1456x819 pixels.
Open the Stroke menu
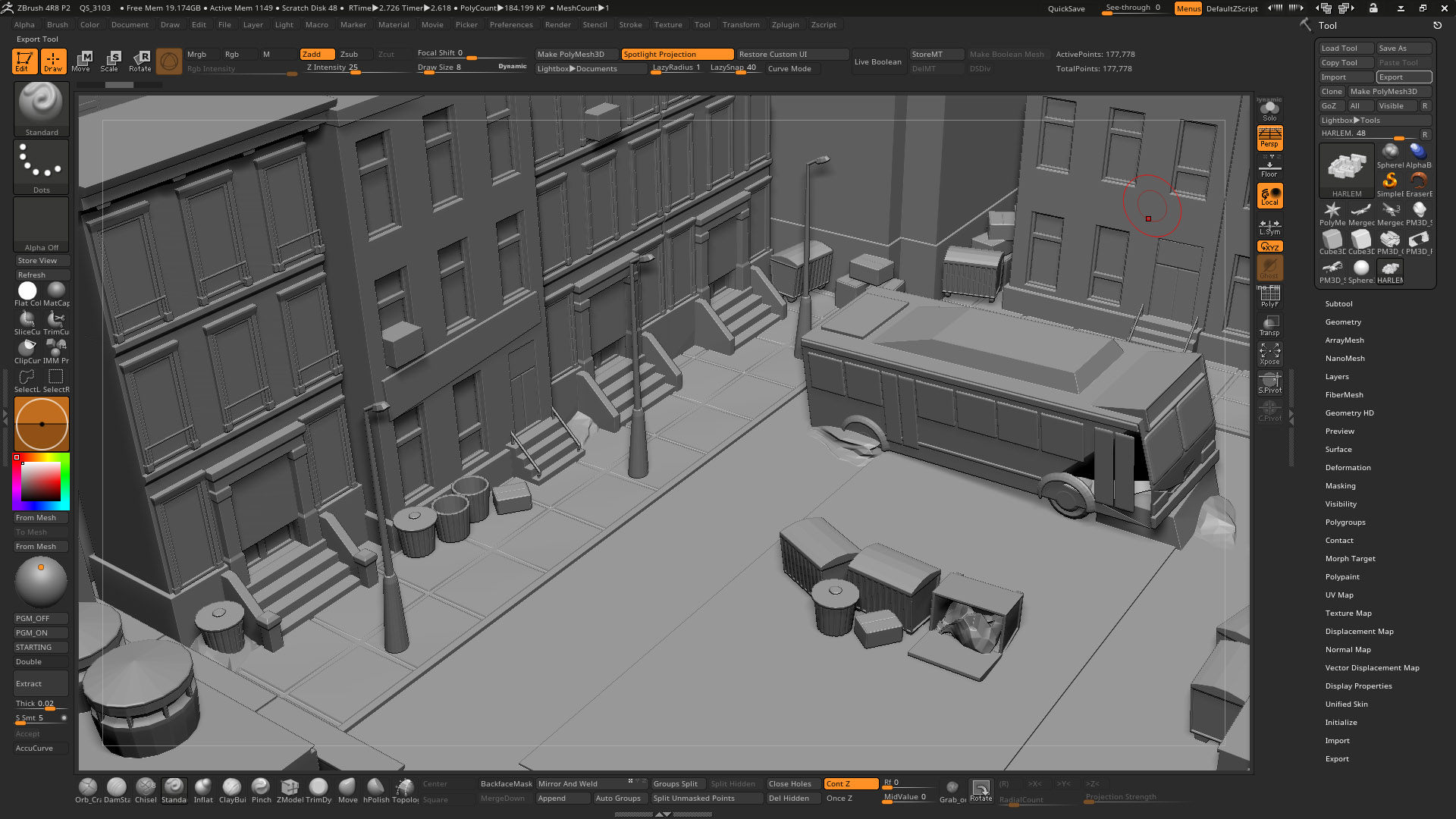pos(630,24)
